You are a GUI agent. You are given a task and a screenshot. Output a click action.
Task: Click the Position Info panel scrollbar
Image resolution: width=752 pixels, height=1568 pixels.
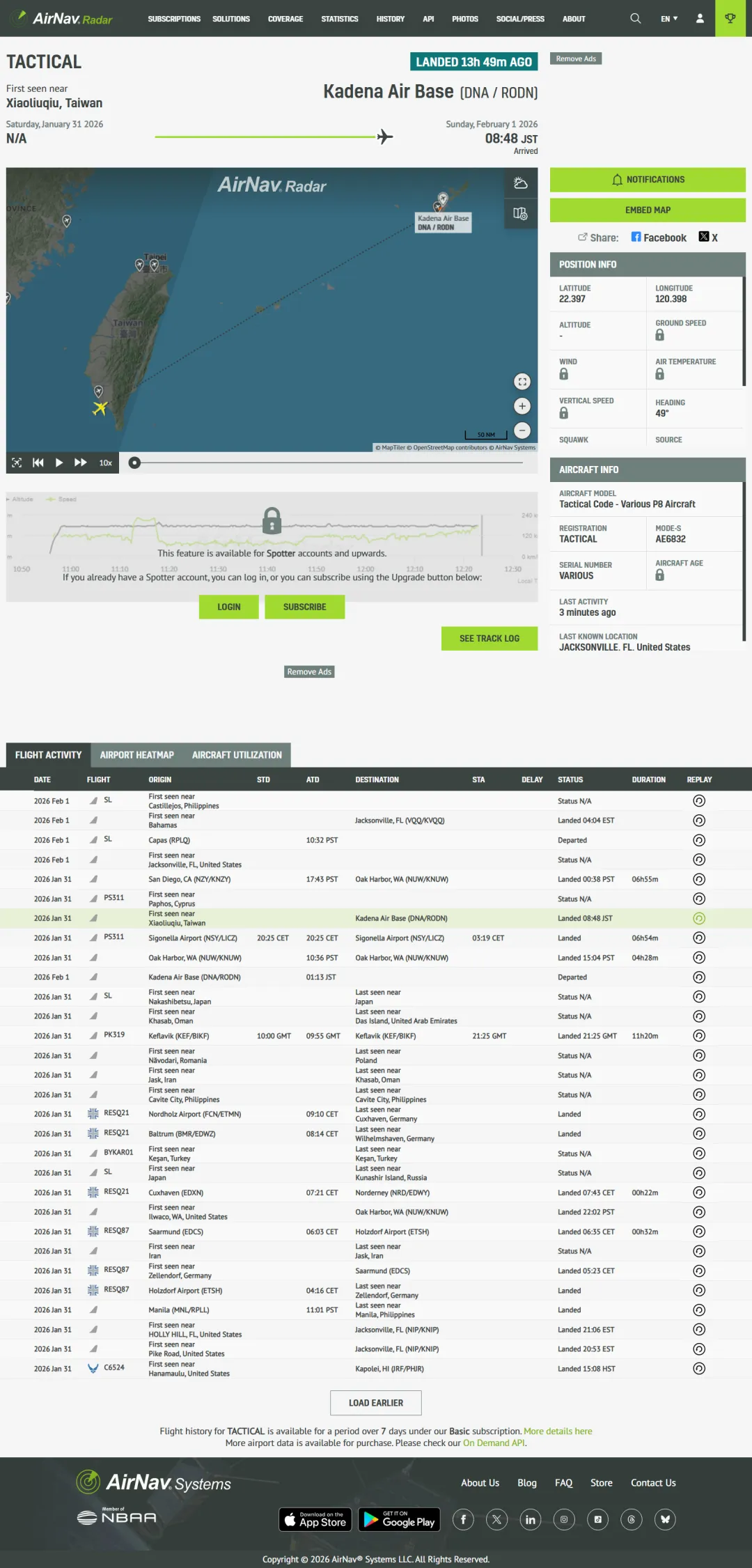(x=744, y=330)
